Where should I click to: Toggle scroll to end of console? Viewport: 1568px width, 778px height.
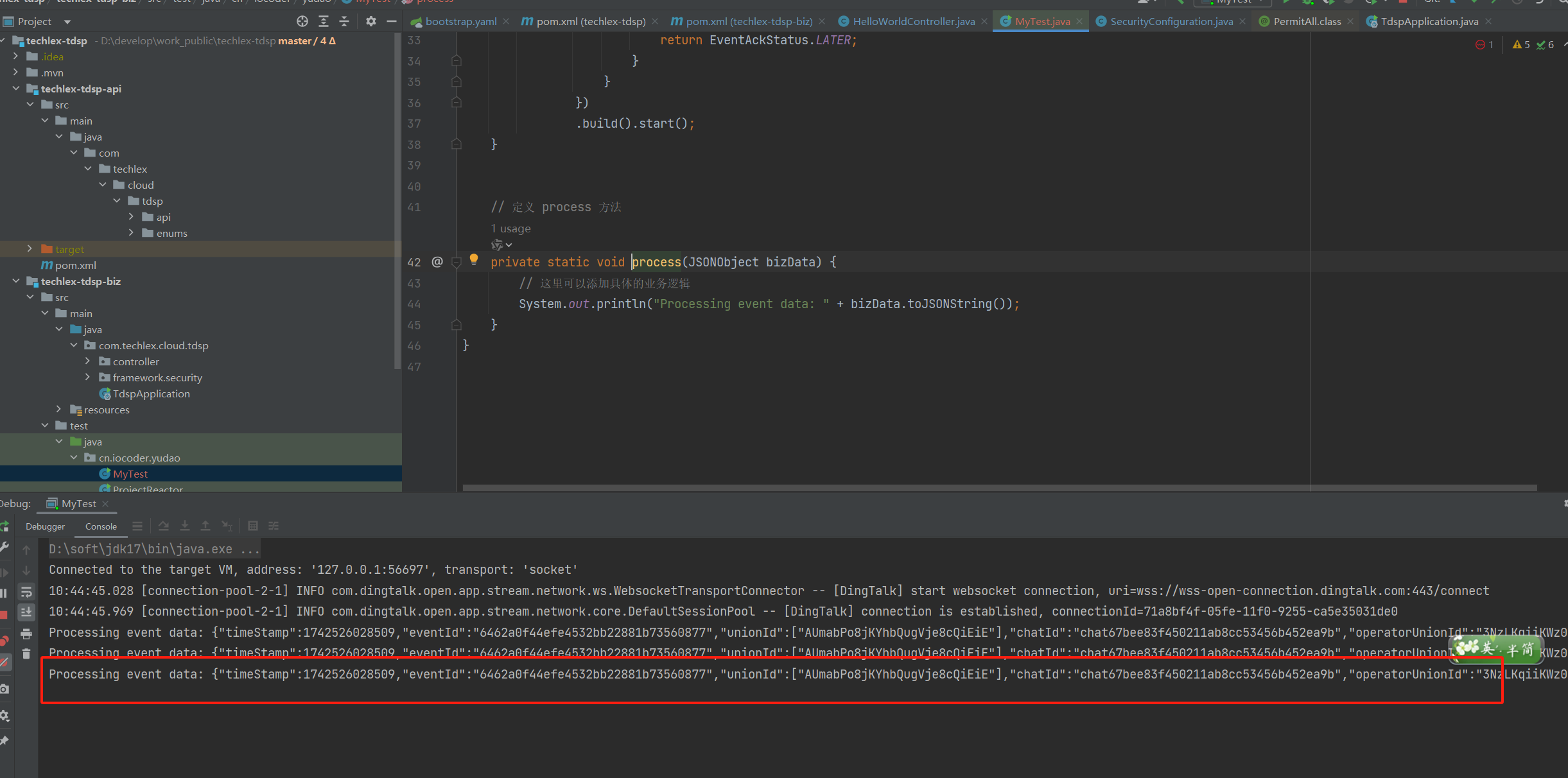click(x=26, y=612)
